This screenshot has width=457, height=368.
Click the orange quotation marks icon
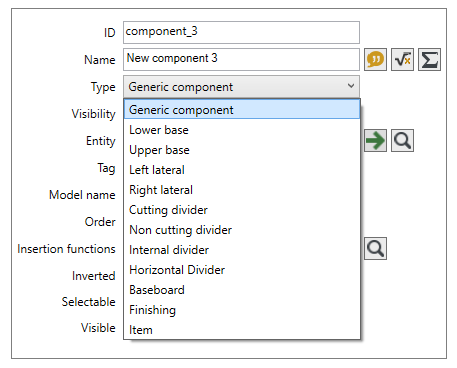coord(375,60)
